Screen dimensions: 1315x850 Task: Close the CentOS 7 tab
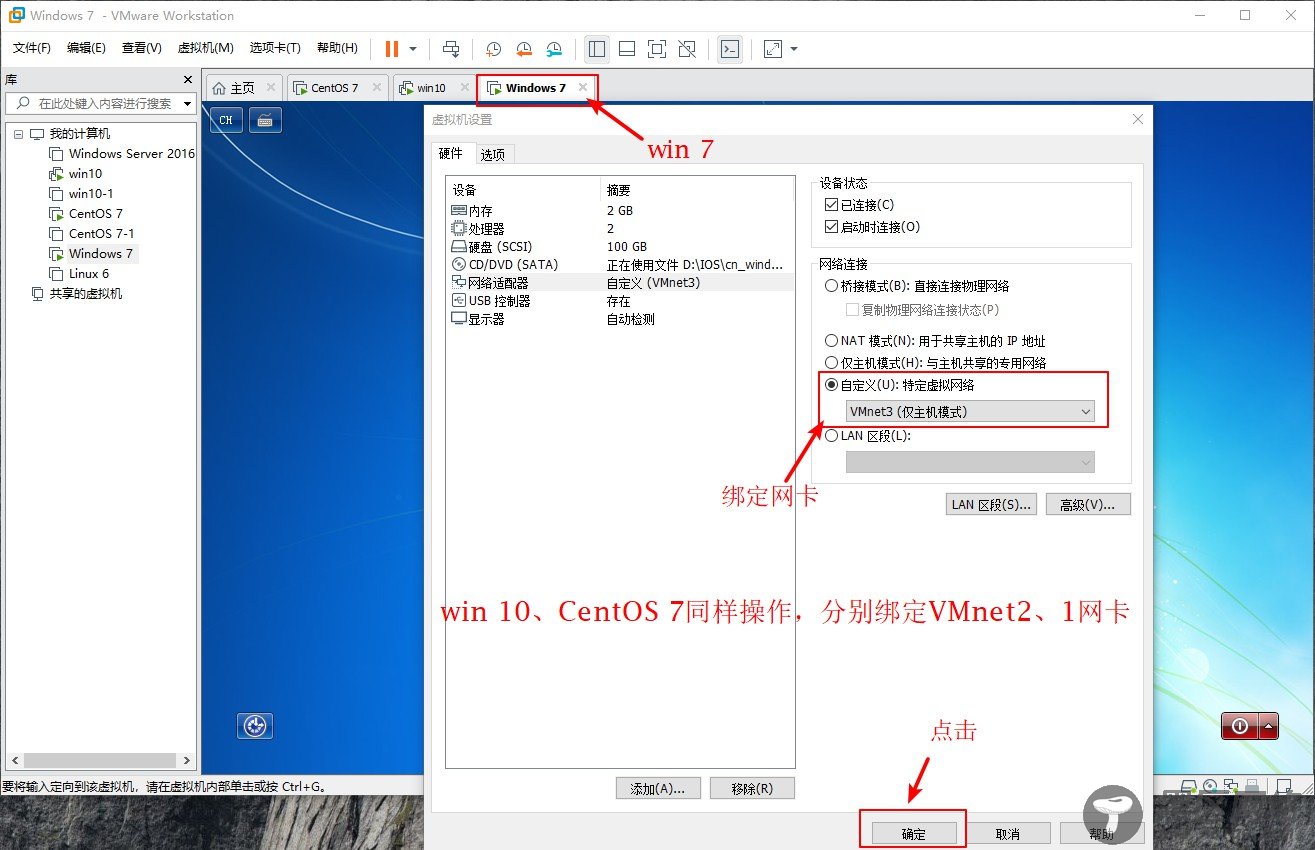coord(377,88)
